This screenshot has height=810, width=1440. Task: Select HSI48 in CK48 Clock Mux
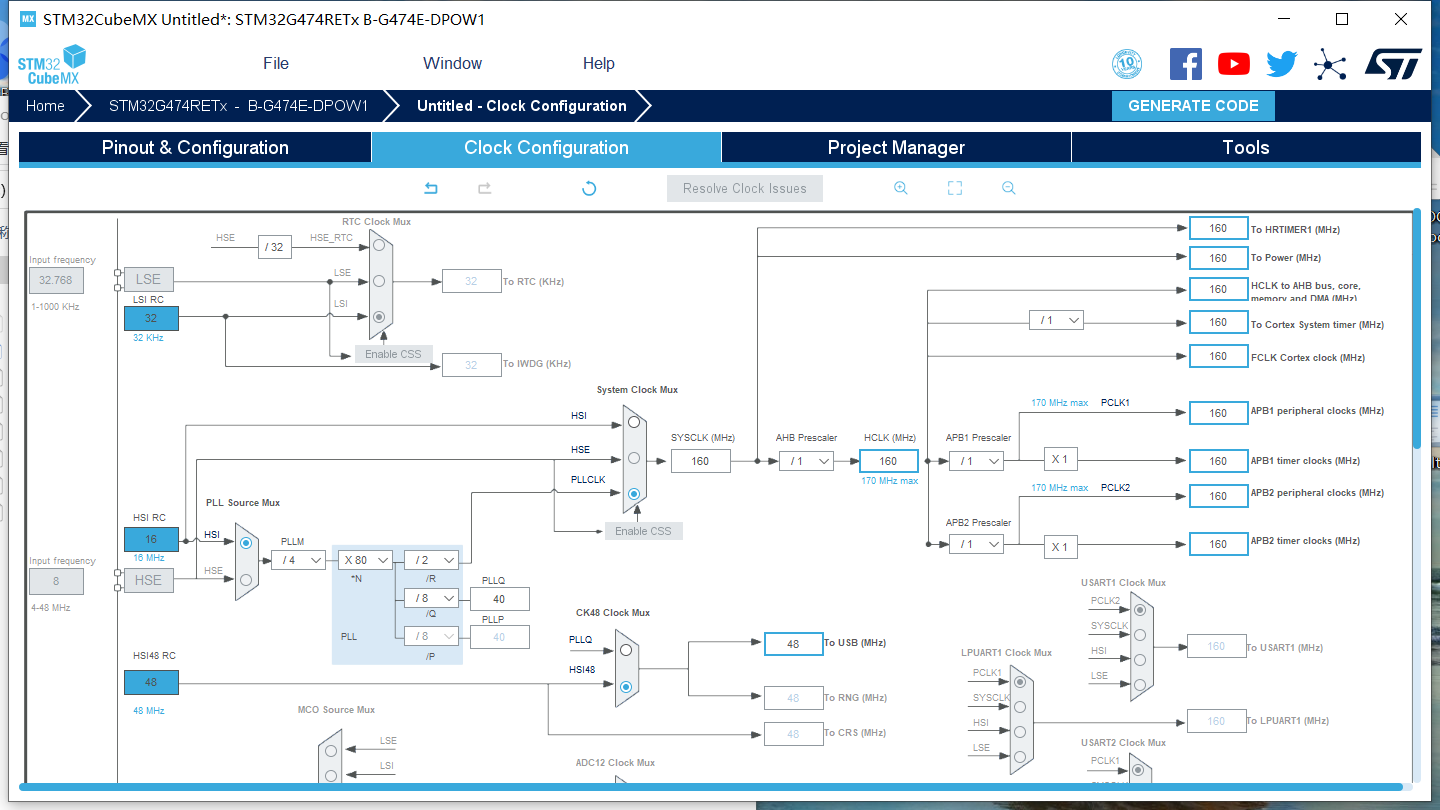click(x=626, y=686)
